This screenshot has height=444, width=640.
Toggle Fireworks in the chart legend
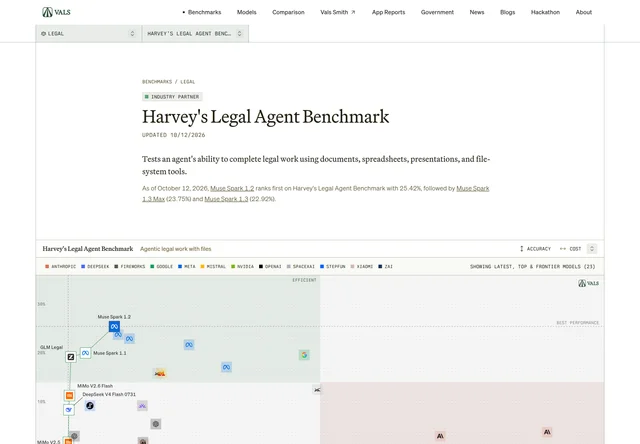coord(130,266)
